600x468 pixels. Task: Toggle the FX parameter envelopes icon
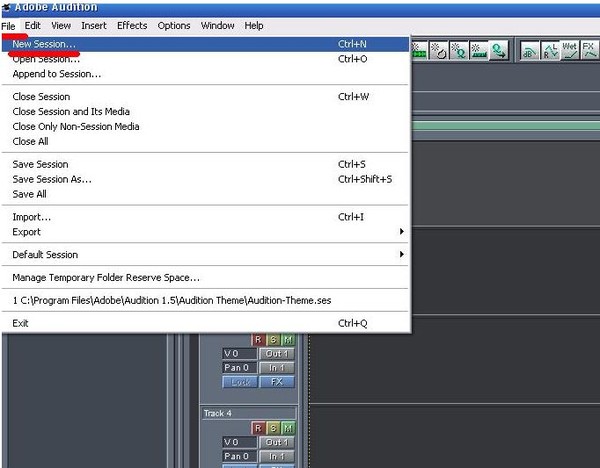590,51
